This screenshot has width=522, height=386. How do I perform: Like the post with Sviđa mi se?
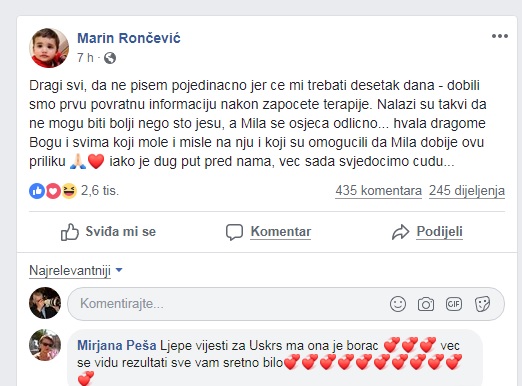pyautogui.click(x=108, y=232)
